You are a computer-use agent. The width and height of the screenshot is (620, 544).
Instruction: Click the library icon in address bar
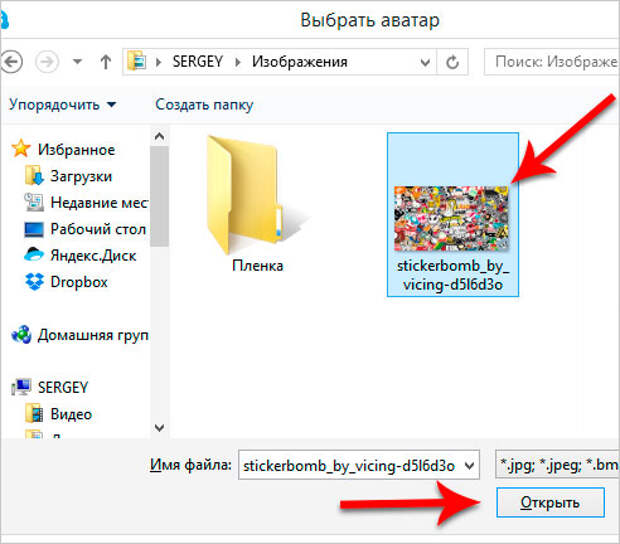(x=137, y=61)
